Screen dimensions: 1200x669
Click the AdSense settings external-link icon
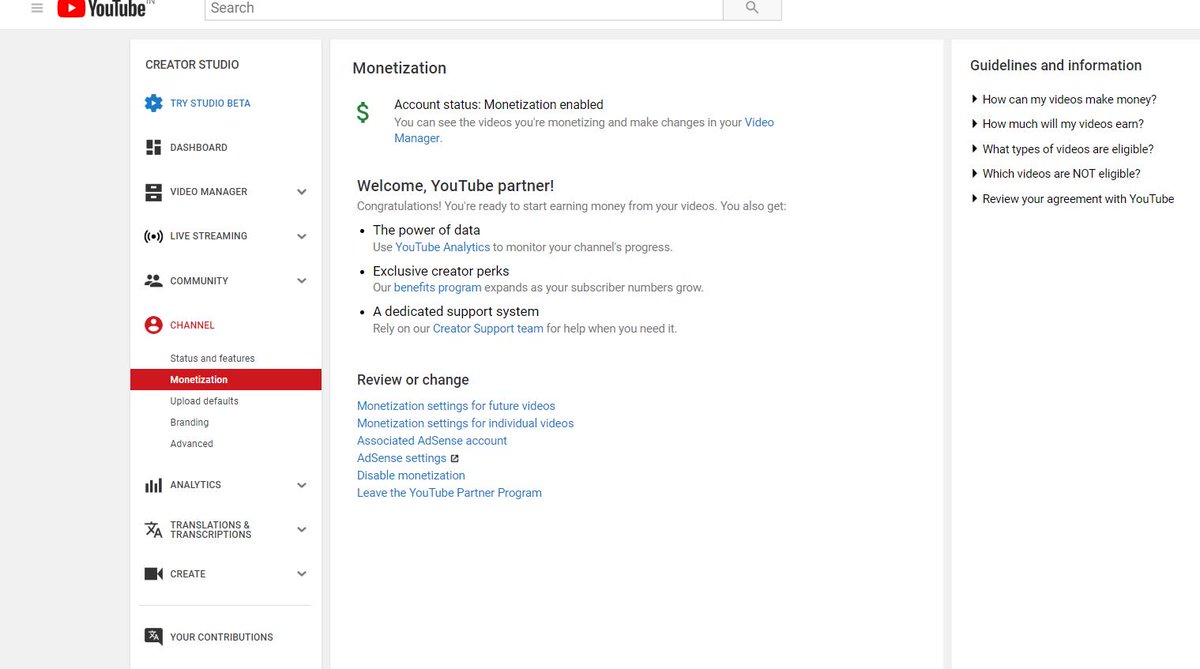pos(455,459)
